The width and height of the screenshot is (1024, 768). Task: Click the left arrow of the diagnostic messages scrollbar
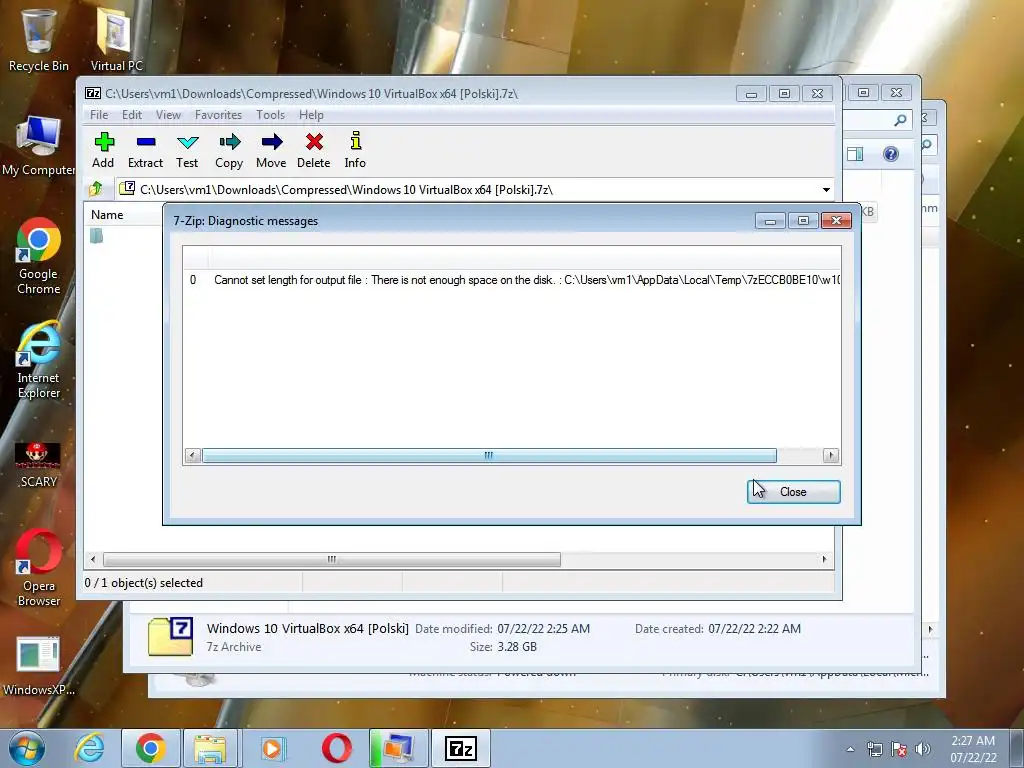point(192,455)
